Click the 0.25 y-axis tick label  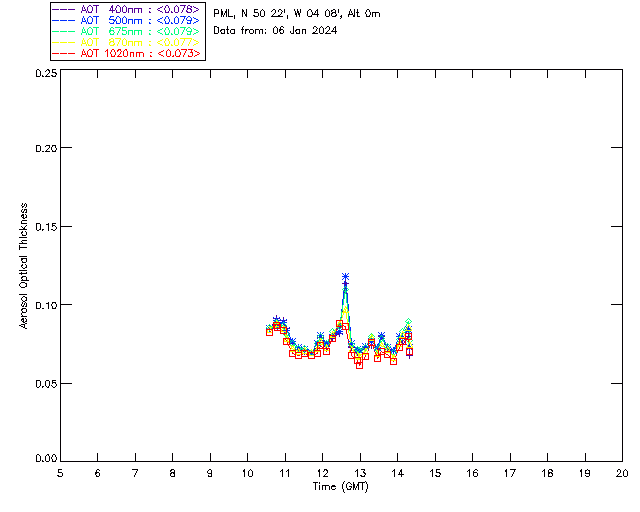(46, 73)
